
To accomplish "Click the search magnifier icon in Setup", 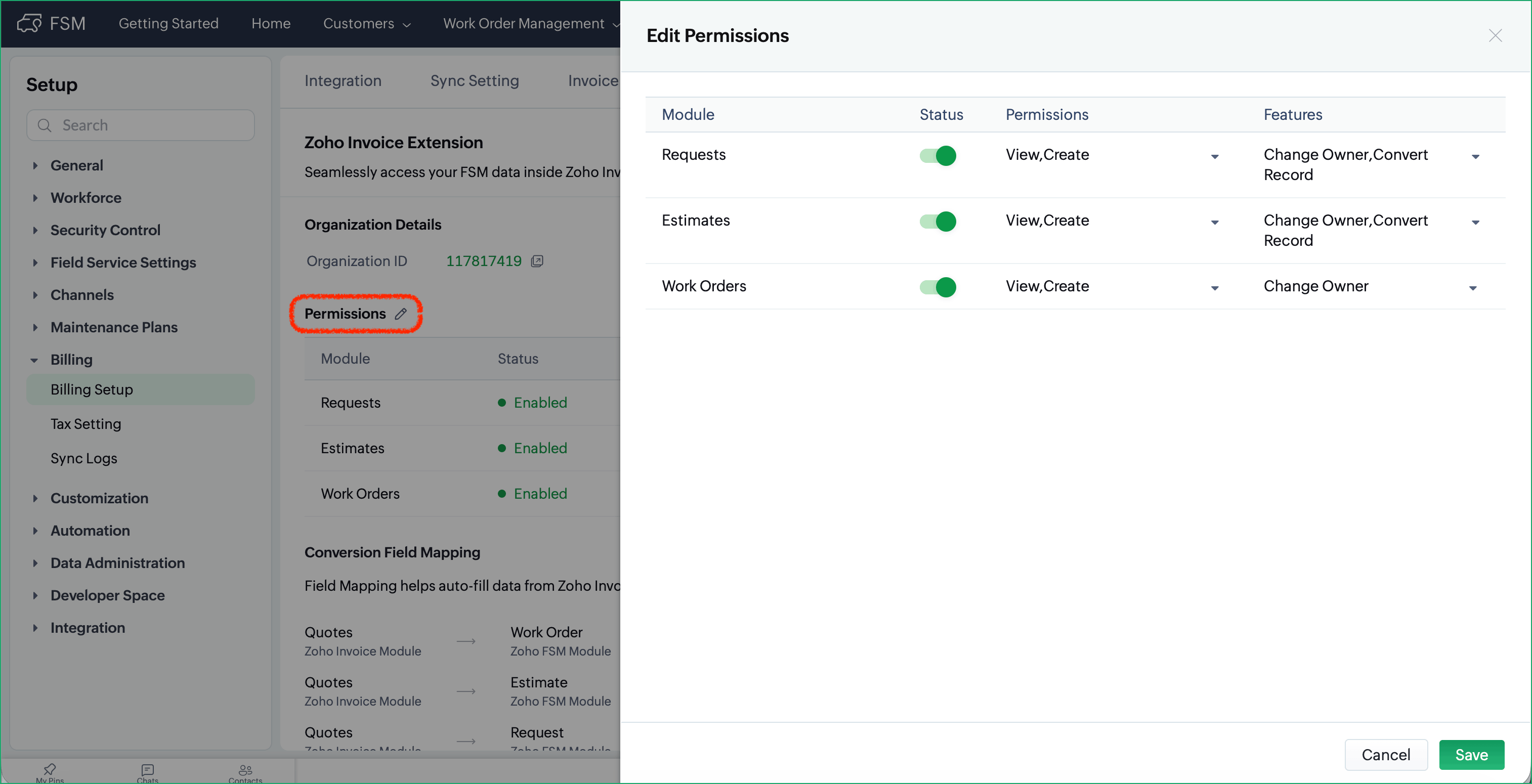I will [44, 125].
